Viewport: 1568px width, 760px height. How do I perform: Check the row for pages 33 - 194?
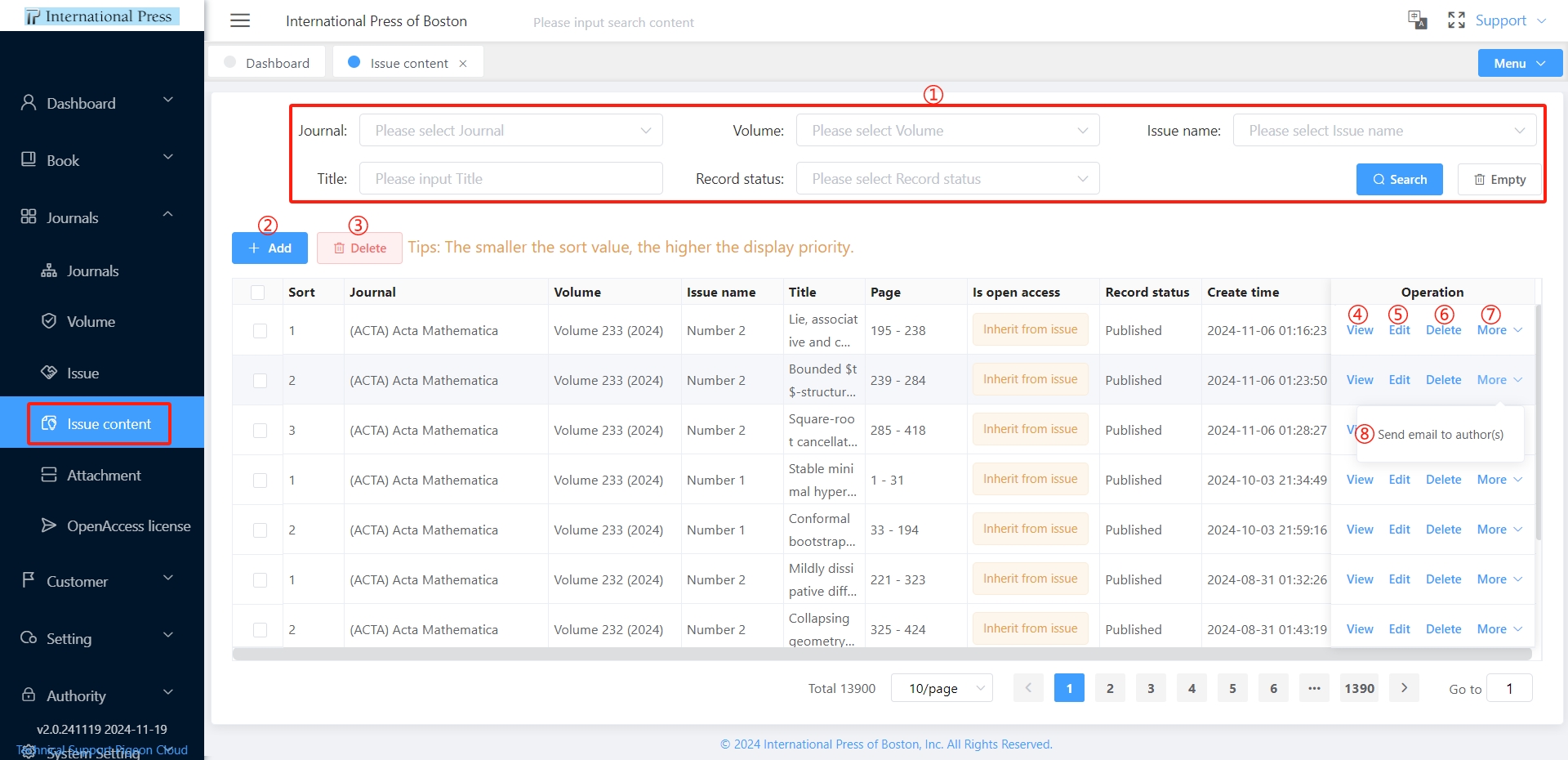coord(260,530)
